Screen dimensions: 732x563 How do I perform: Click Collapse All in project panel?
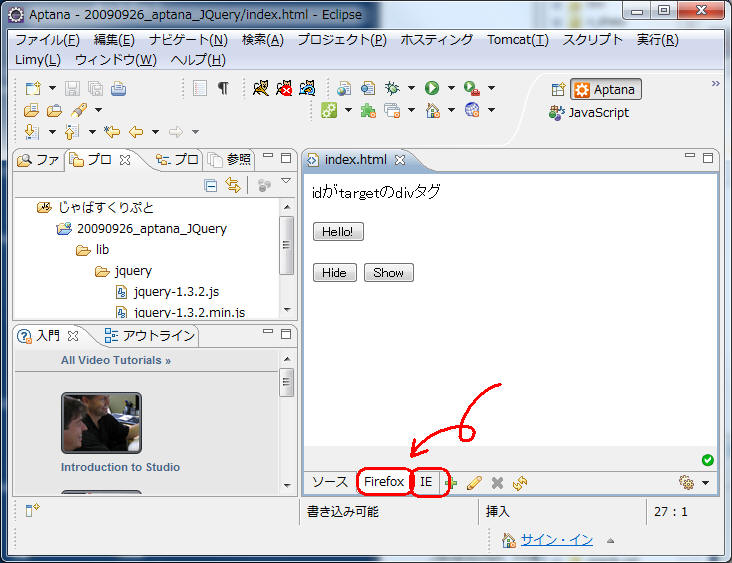click(210, 185)
